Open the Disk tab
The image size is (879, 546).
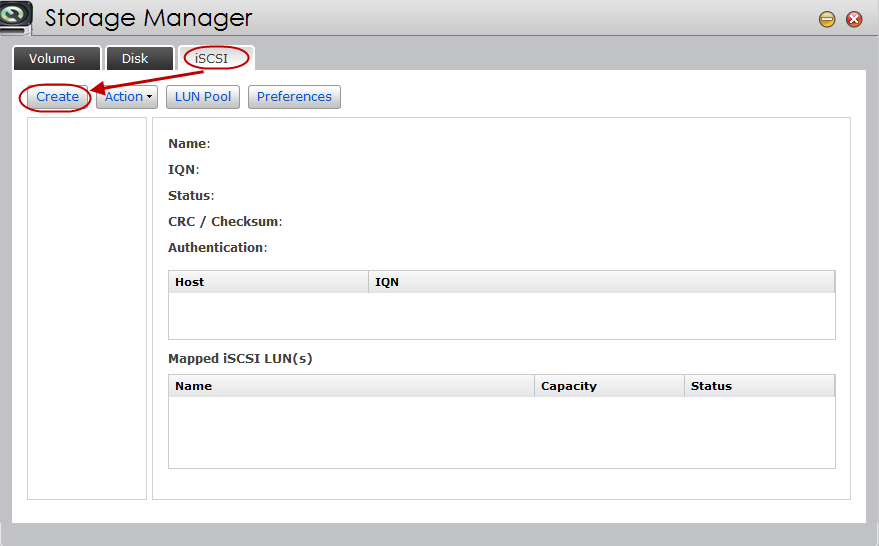coord(139,58)
